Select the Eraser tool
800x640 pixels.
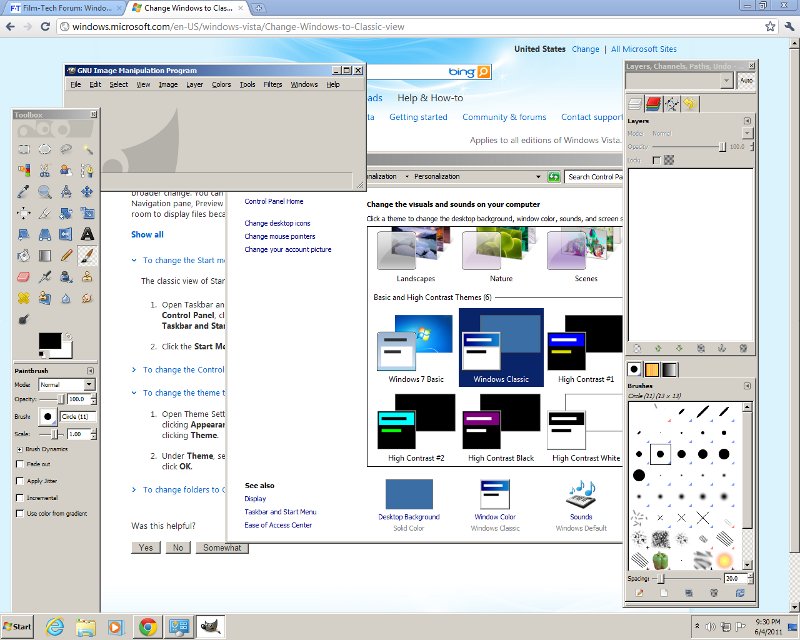[x=24, y=277]
